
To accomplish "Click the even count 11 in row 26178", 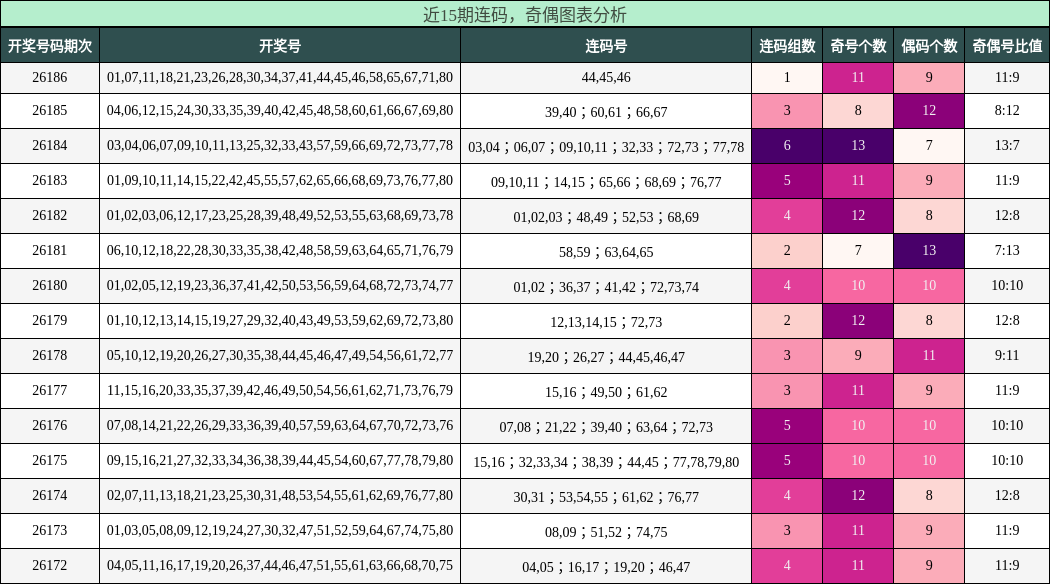I will [x=929, y=355].
